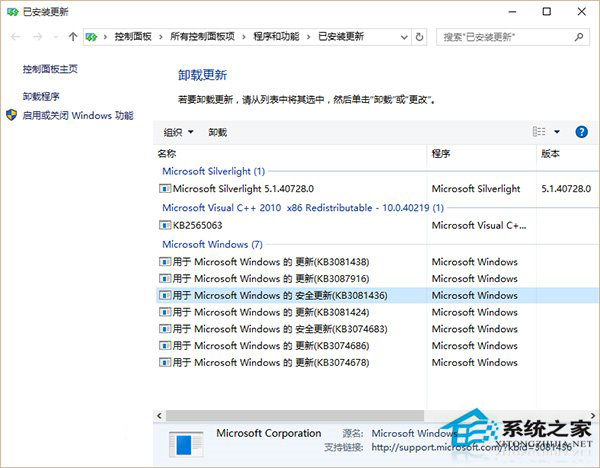The image size is (600, 468).
Task: Click the change view layout icon
Action: click(x=539, y=132)
